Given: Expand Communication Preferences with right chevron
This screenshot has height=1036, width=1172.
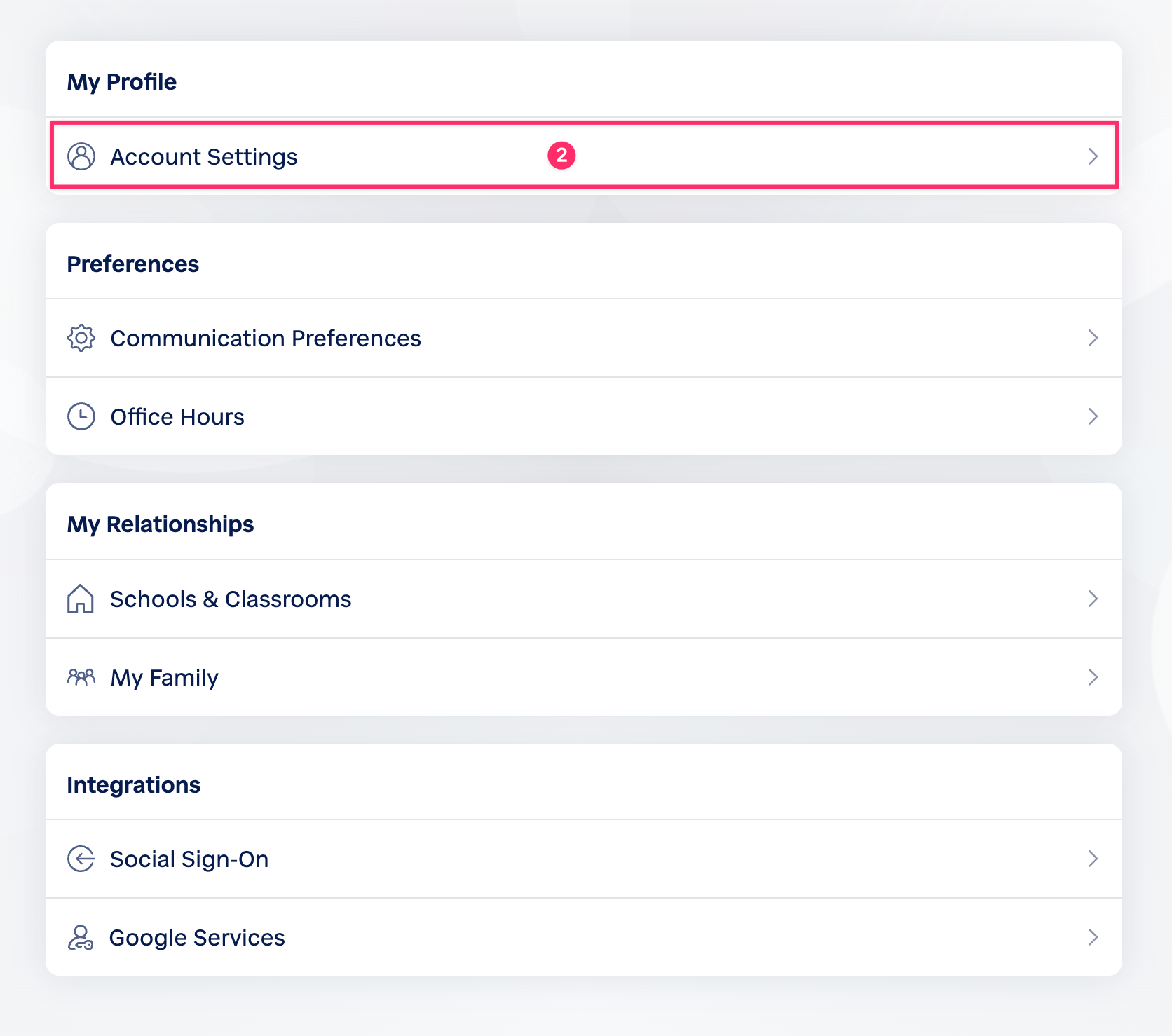Looking at the screenshot, I should click(1092, 338).
